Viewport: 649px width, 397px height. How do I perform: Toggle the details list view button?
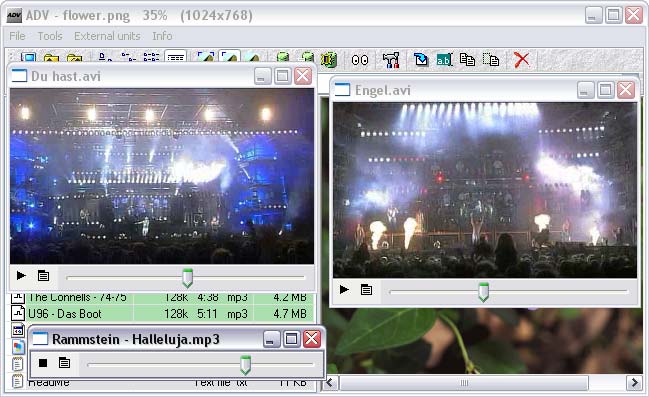(x=175, y=57)
